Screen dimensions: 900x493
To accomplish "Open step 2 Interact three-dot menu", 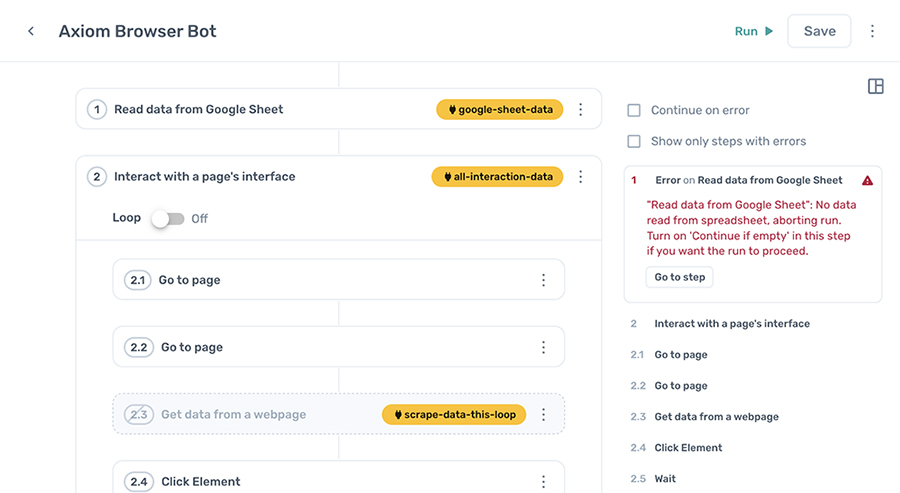I will pyautogui.click(x=581, y=177).
